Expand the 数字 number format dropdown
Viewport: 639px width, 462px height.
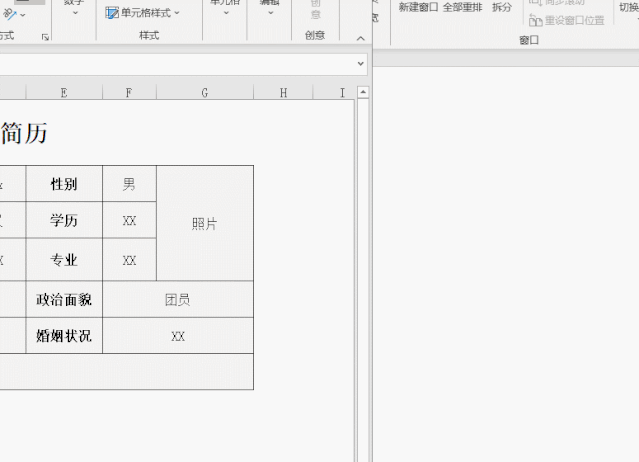pyautogui.click(x=75, y=8)
